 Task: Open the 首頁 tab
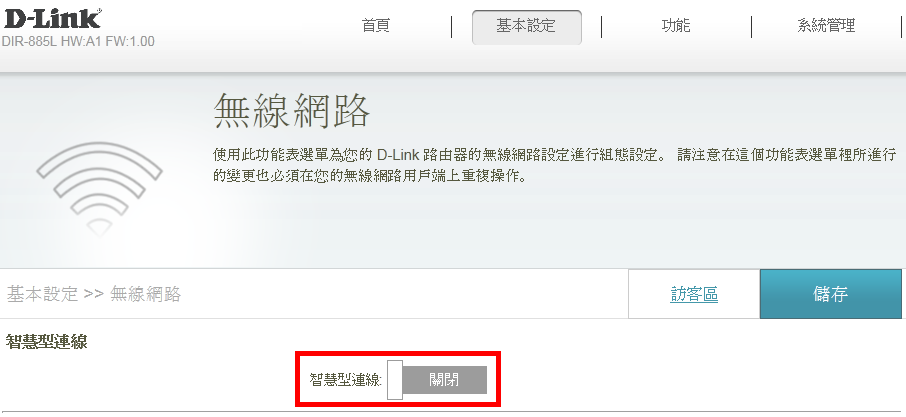click(x=376, y=26)
